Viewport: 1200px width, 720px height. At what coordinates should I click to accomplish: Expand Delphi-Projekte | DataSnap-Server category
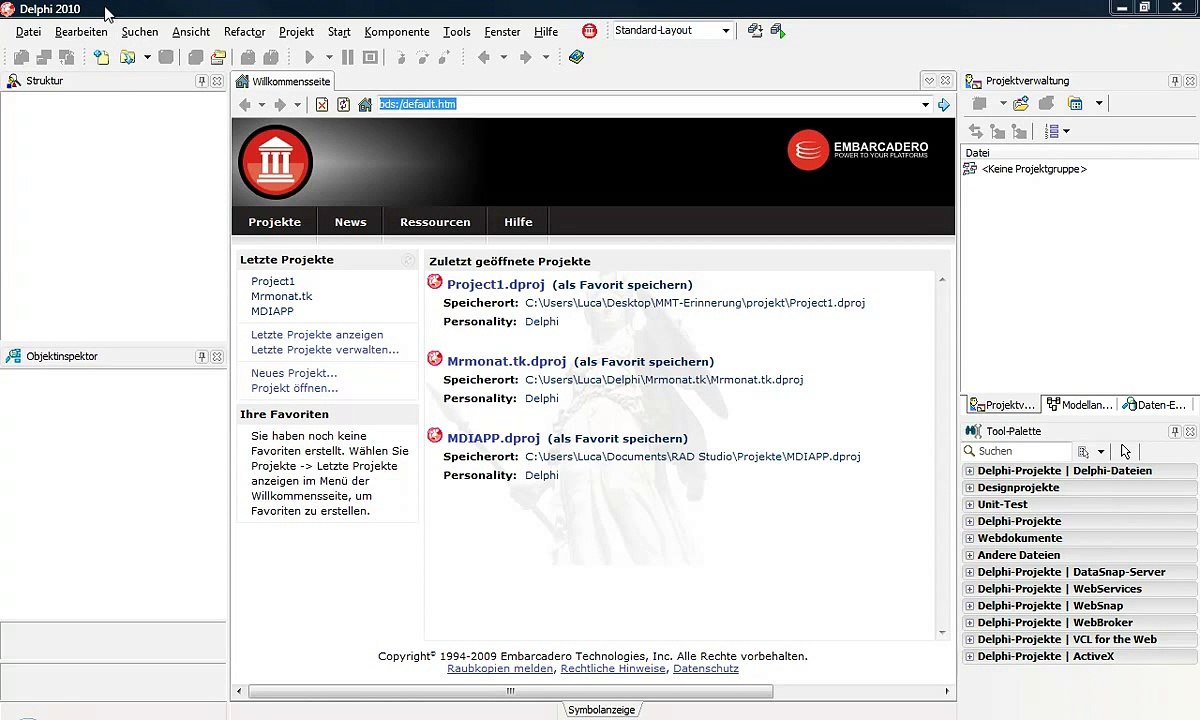[969, 572]
